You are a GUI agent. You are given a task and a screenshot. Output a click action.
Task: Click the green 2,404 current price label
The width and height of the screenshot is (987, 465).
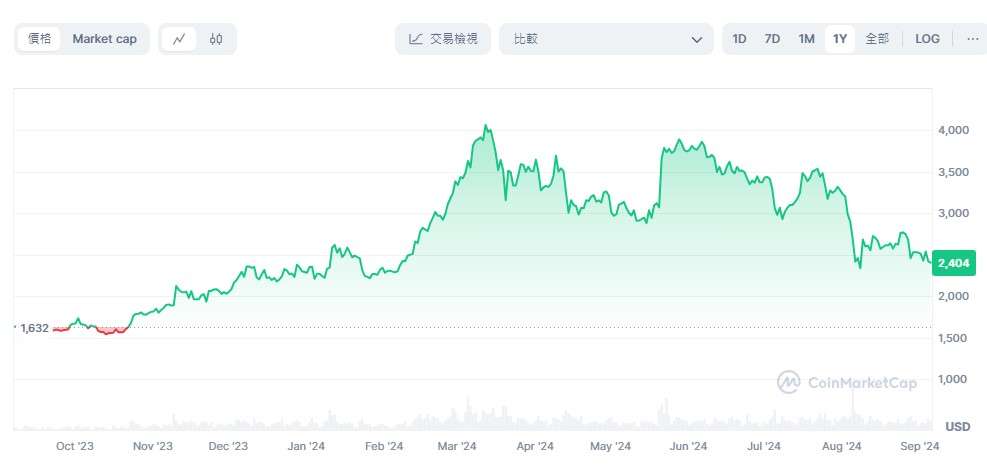pos(955,263)
